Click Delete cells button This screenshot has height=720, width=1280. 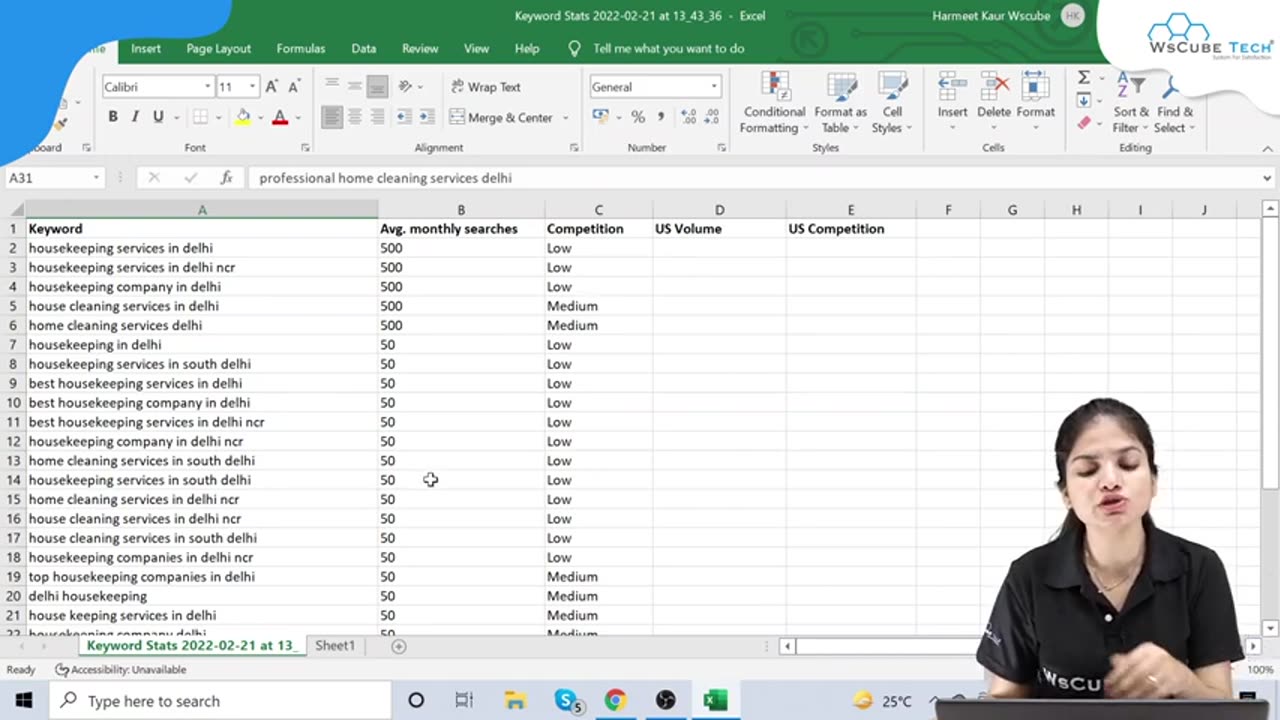pyautogui.click(x=993, y=103)
